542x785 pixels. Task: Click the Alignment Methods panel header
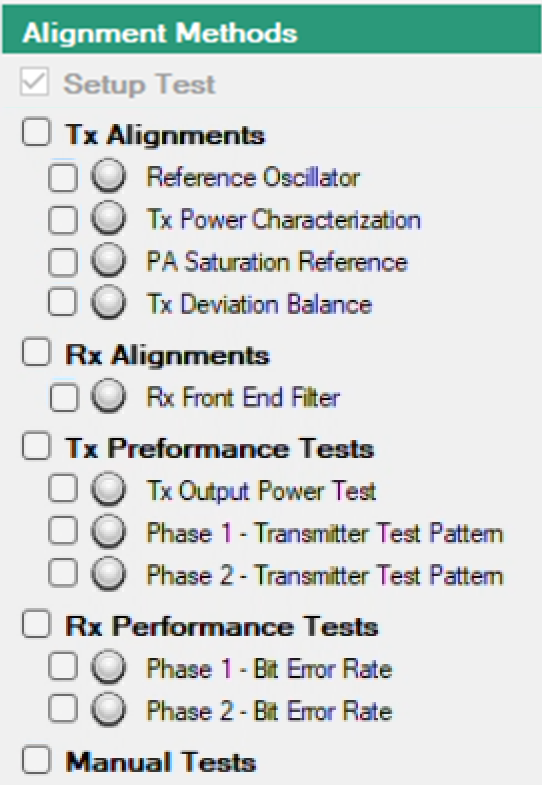(x=272, y=30)
